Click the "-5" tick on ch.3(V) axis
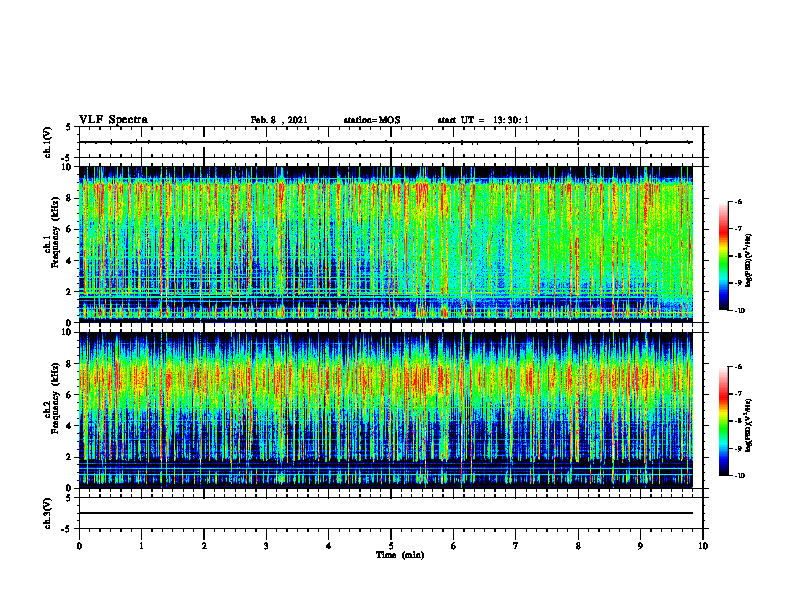The height and width of the screenshot is (612, 792). click(x=67, y=529)
